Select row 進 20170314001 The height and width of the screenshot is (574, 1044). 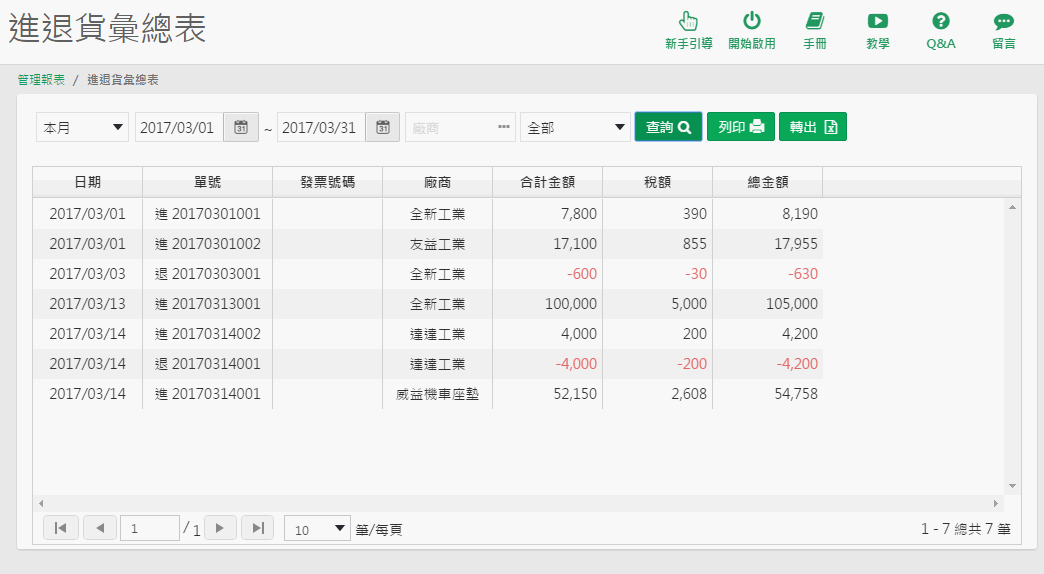(427, 394)
